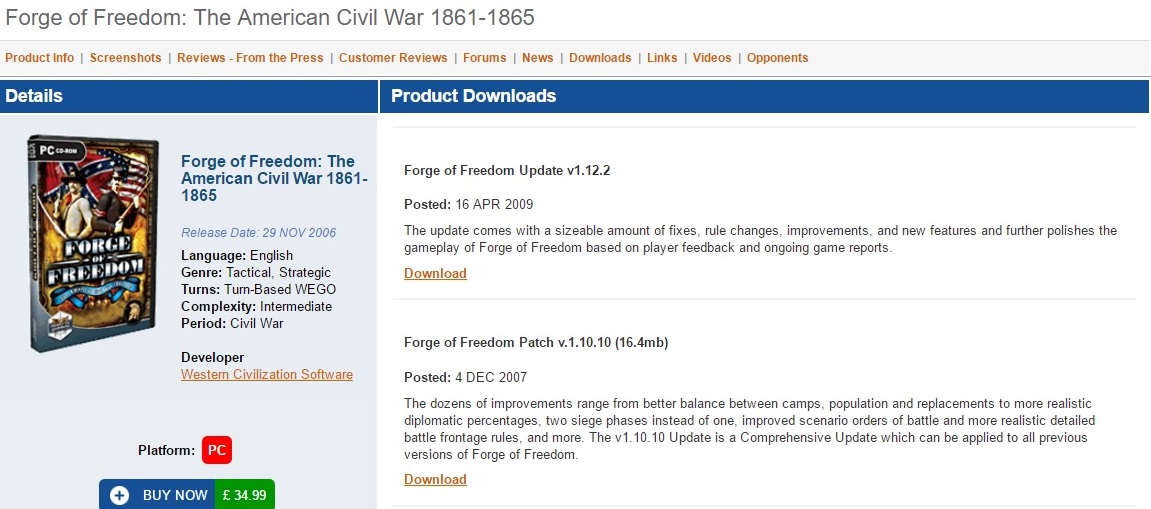This screenshot has height=509, width=1151.
Task: Click the red PC platform badge
Action: (x=217, y=450)
